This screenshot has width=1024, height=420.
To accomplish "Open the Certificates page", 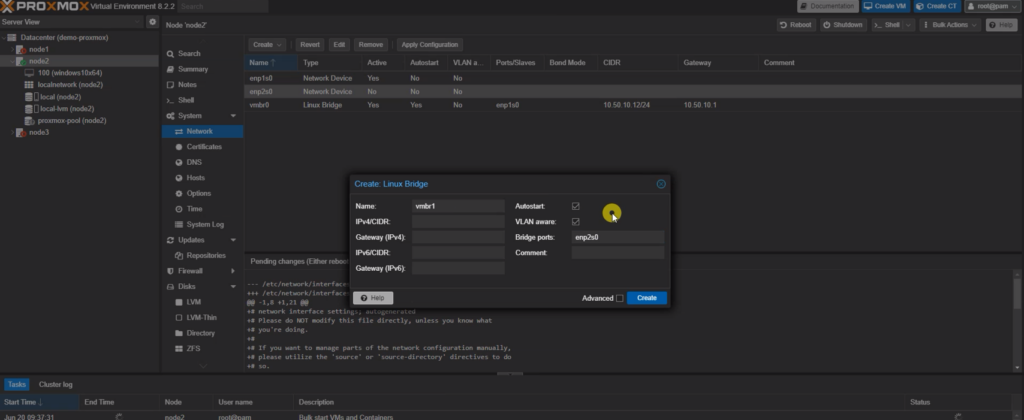I will point(204,147).
